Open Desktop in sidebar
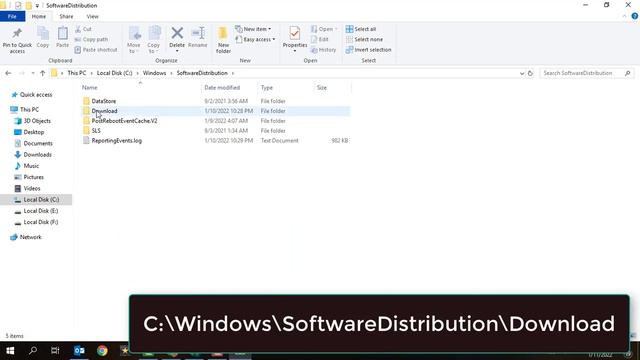The image size is (640, 360). tap(33, 132)
